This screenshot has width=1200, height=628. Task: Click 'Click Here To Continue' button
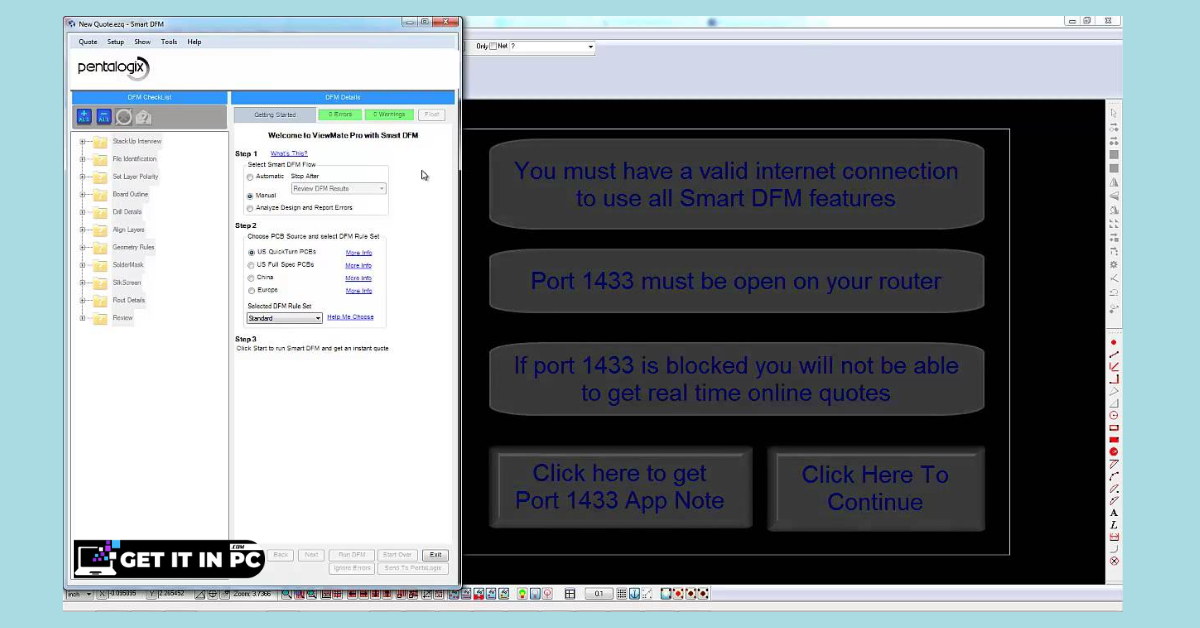pyautogui.click(x=875, y=488)
